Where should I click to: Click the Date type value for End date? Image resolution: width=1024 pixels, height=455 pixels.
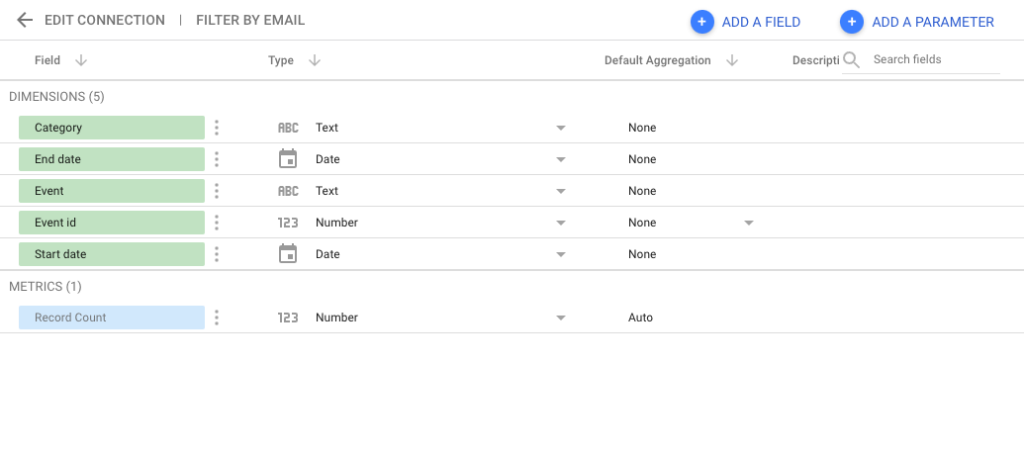coord(327,159)
